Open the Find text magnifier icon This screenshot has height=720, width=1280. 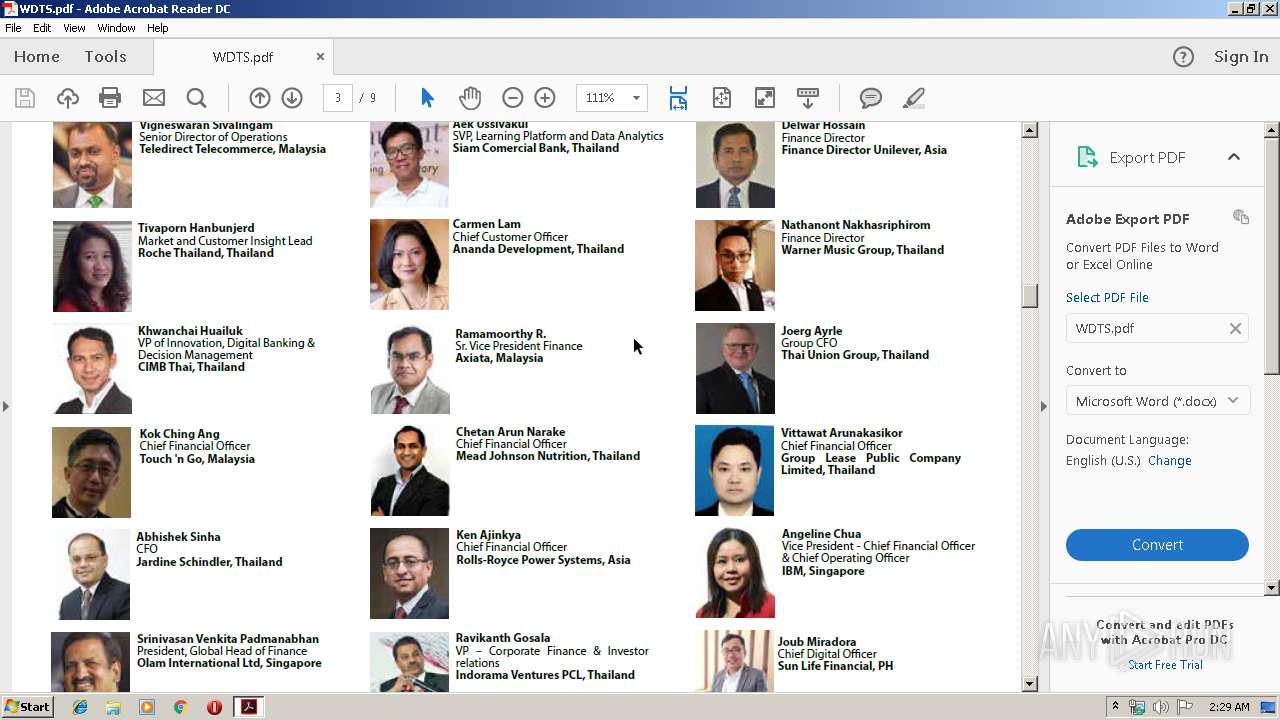(197, 98)
